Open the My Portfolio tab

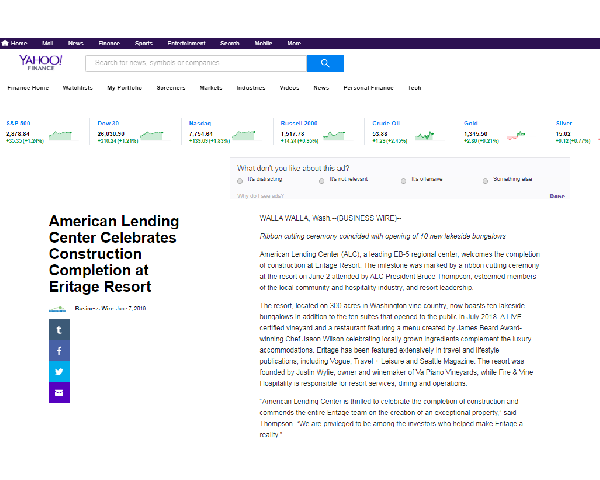125,88
